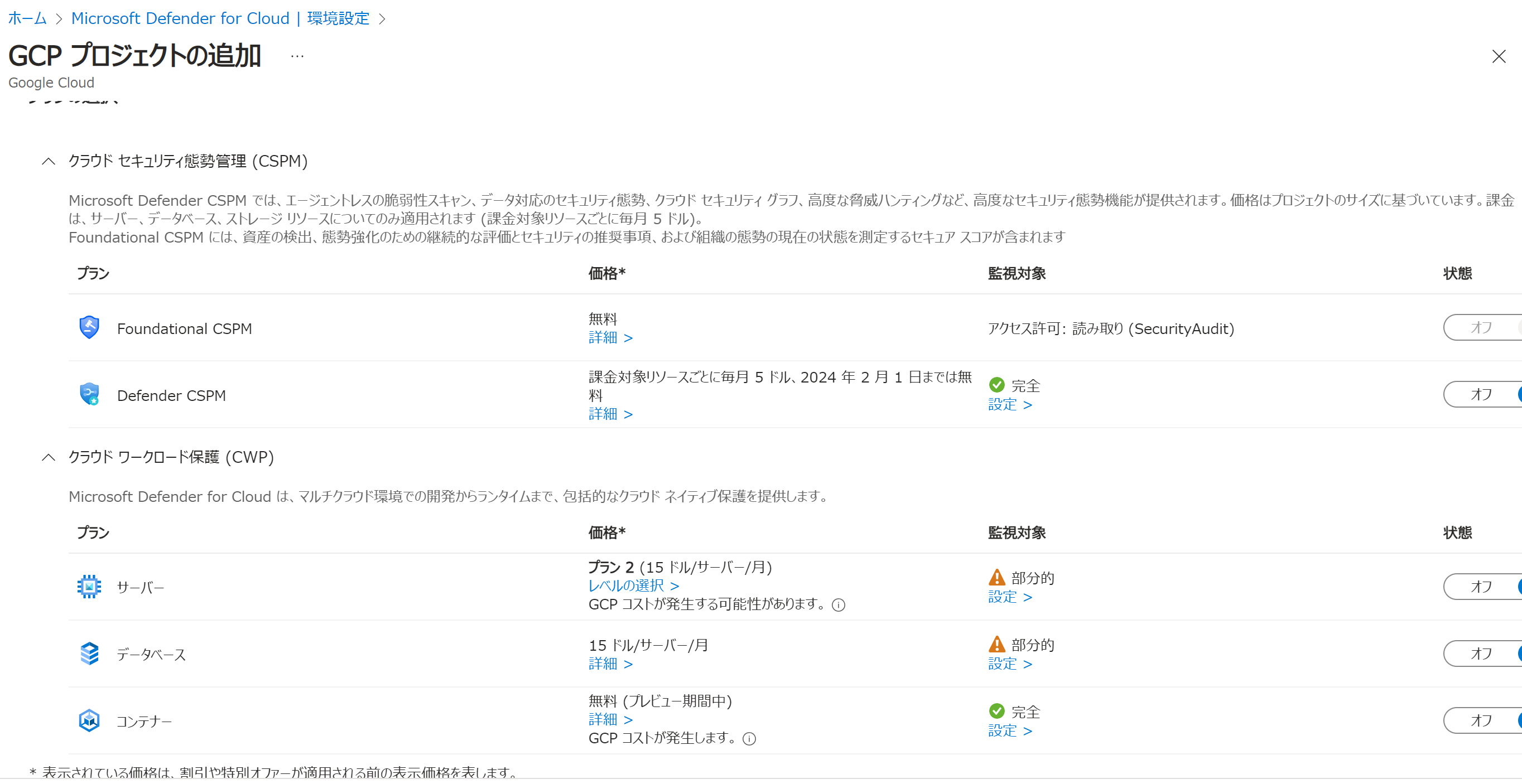Collapse the クラウド セキュリティ態勢管理 (CSPM) section
Viewport: 1522px width, 784px height.
[x=49, y=161]
